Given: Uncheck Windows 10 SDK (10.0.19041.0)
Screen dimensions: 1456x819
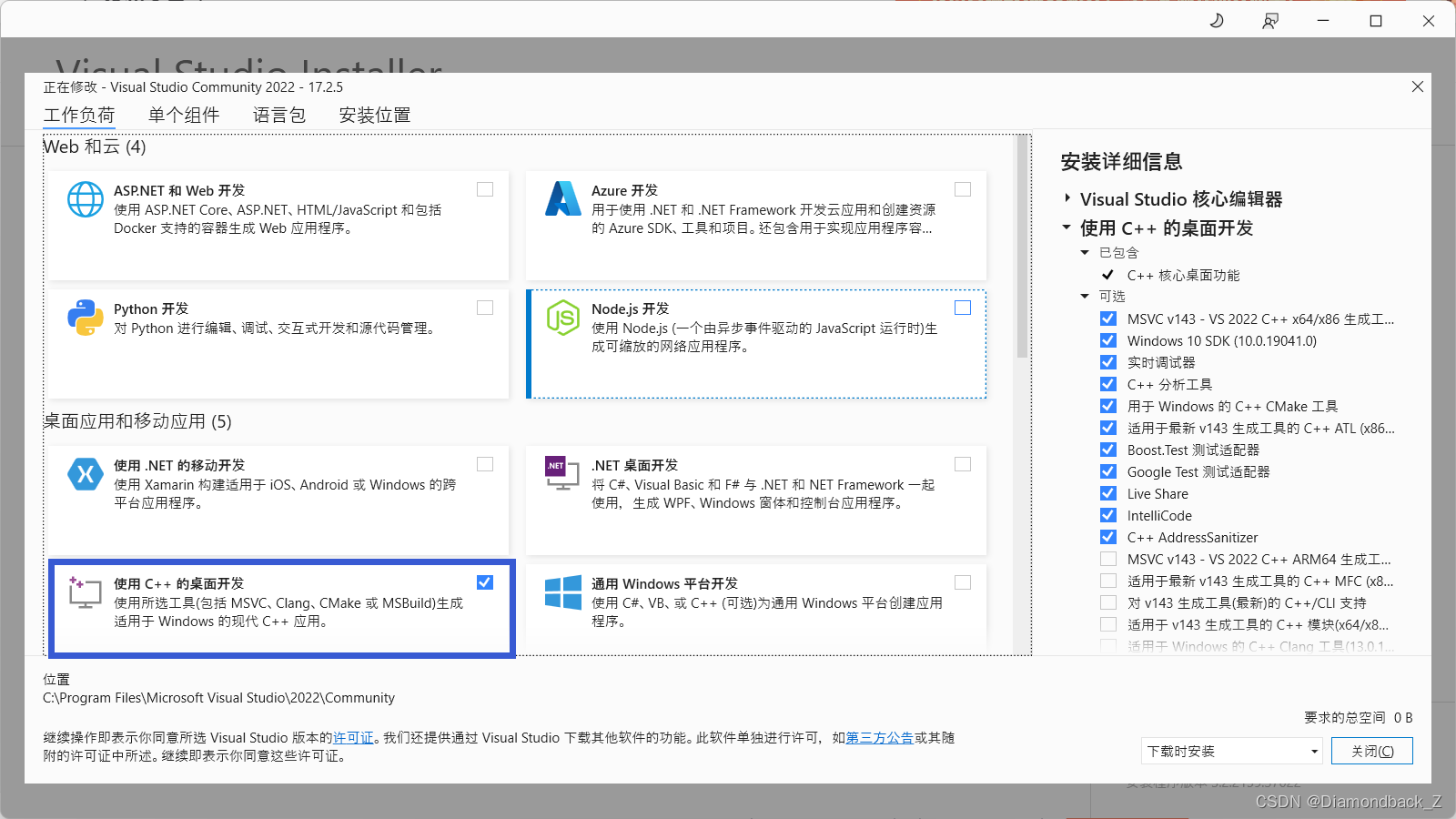Looking at the screenshot, I should [x=1108, y=340].
